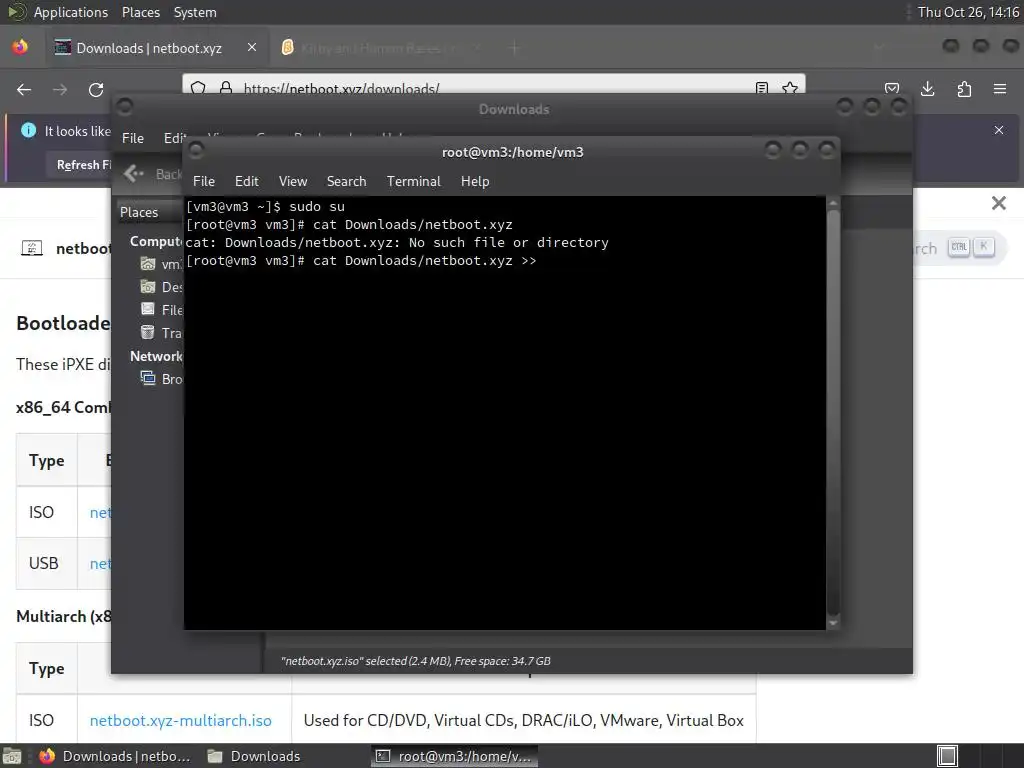Reload the page in Firefox
The height and width of the screenshot is (768, 1024).
click(x=96, y=89)
